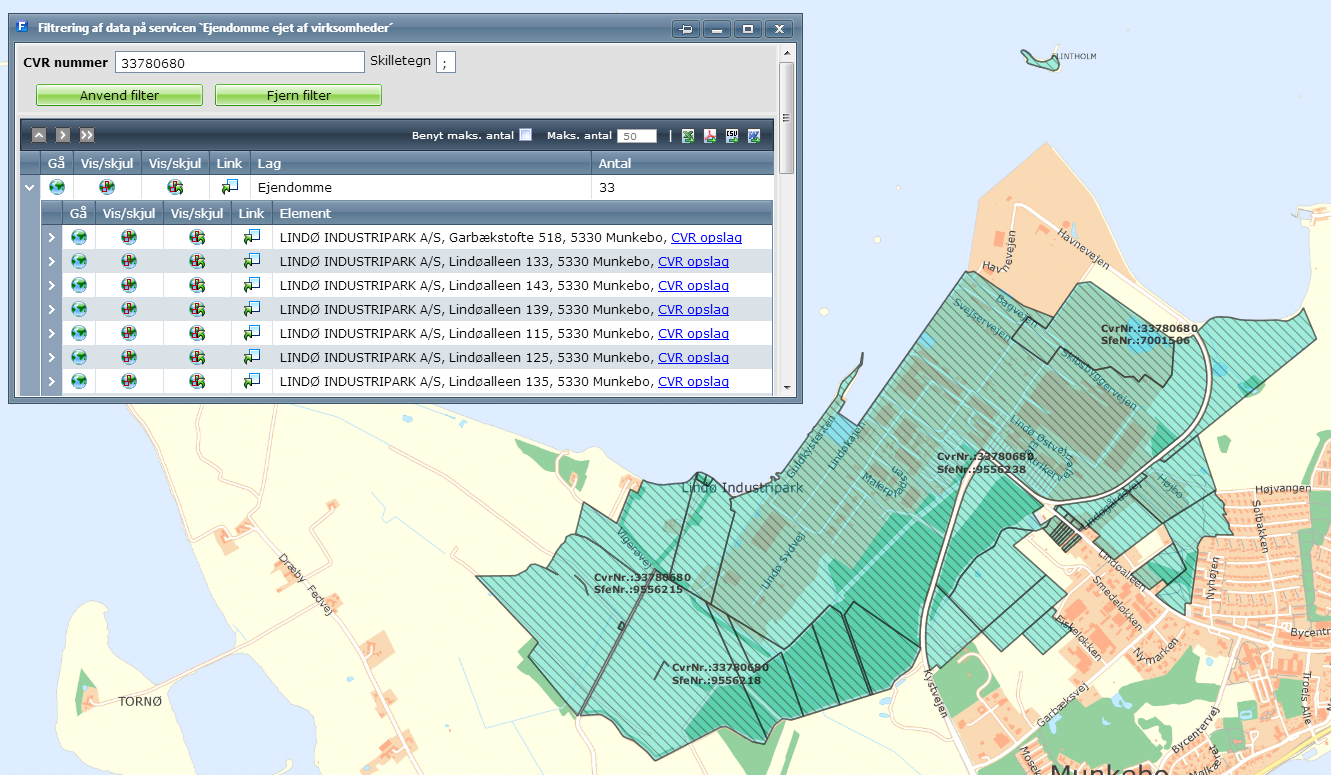Collapse the Ejendomme layer row
This screenshot has height=775, width=1331.
point(30,187)
